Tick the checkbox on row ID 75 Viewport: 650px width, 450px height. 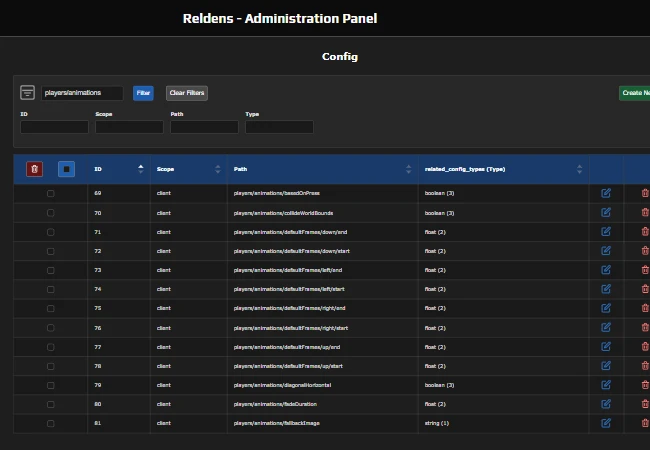tap(51, 308)
